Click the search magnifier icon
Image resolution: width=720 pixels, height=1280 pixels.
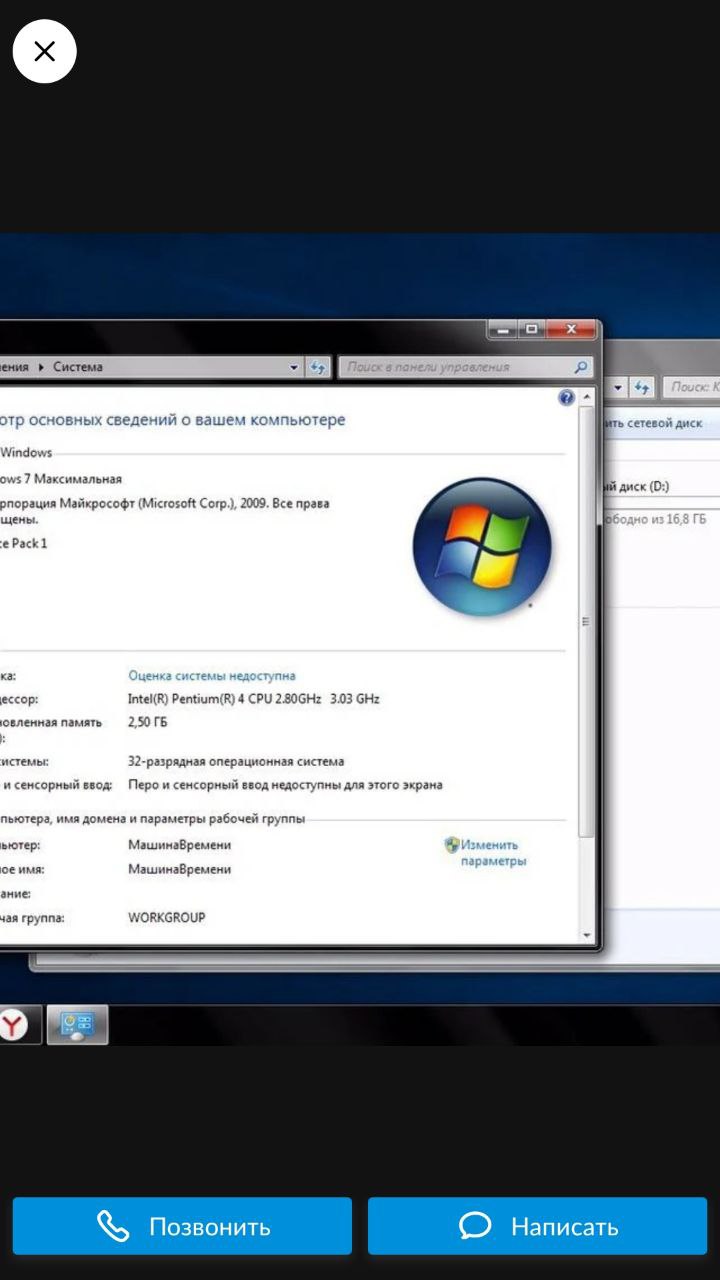582,367
